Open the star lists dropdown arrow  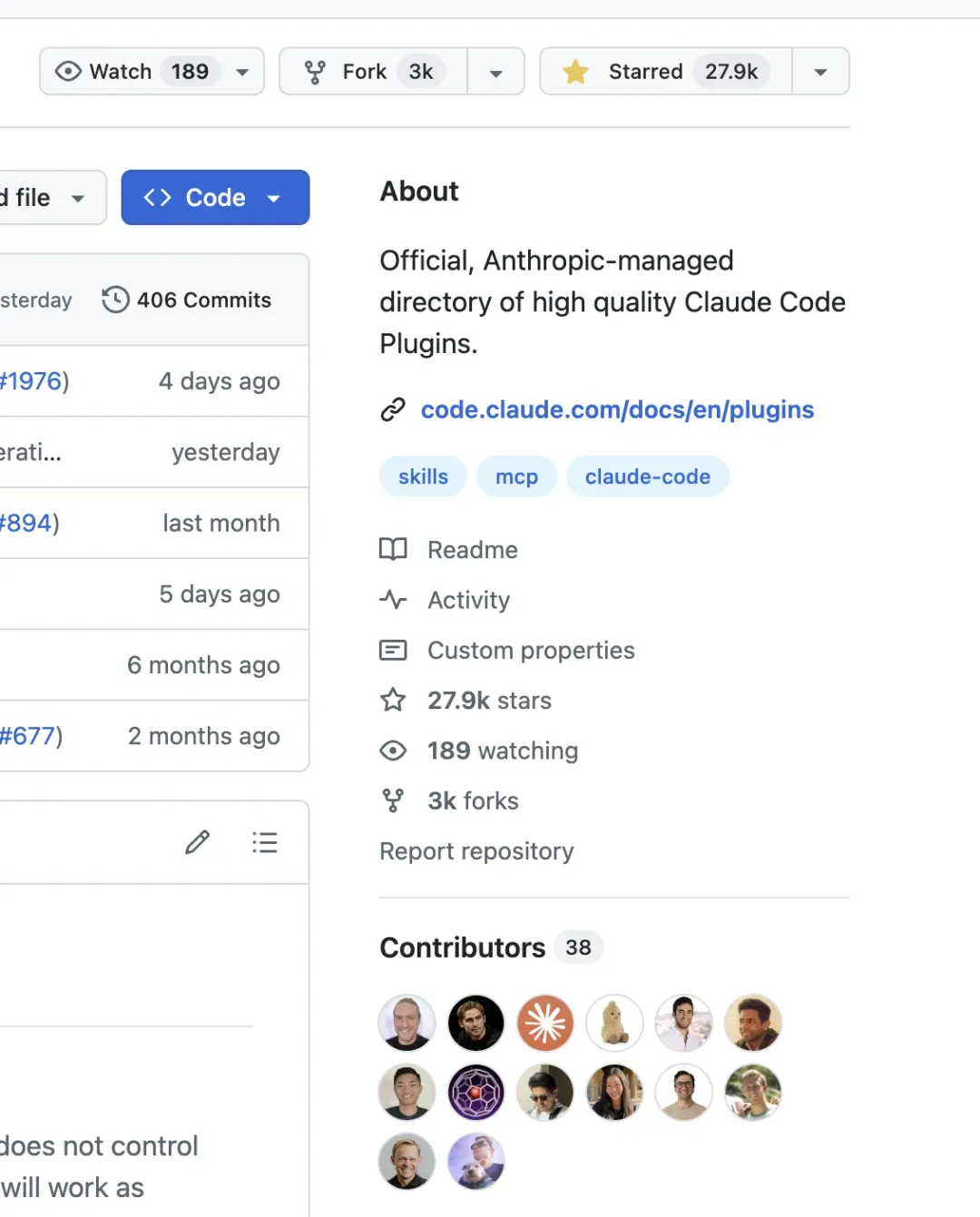[820, 72]
